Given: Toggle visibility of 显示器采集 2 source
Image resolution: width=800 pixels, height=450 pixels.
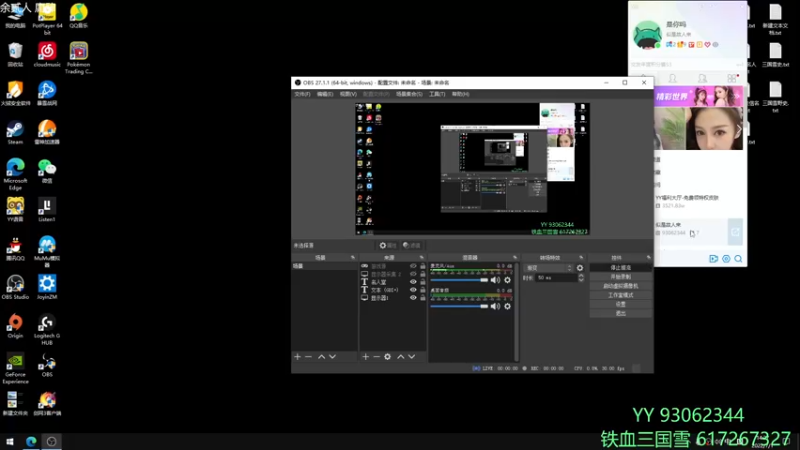Looking at the screenshot, I should click(x=413, y=274).
